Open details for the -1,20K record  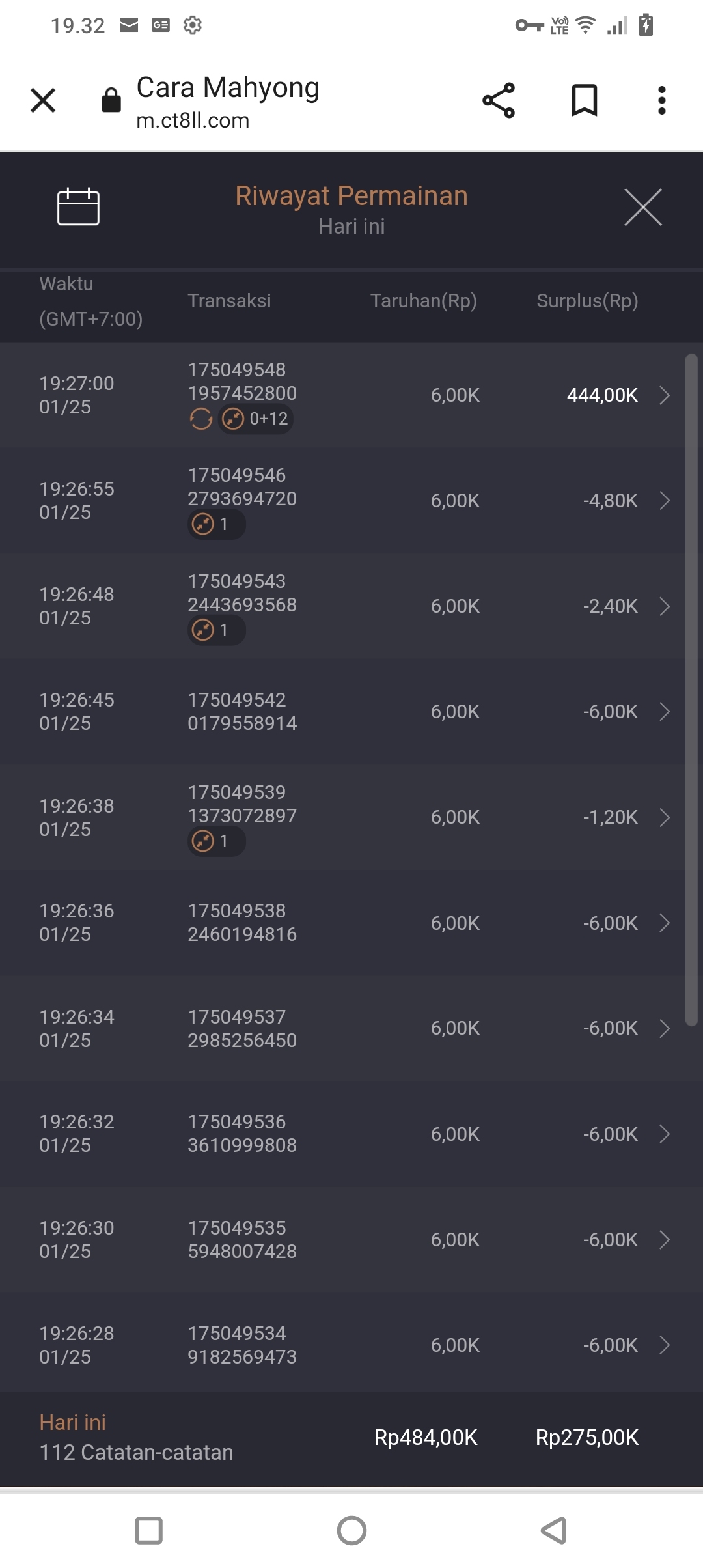664,817
